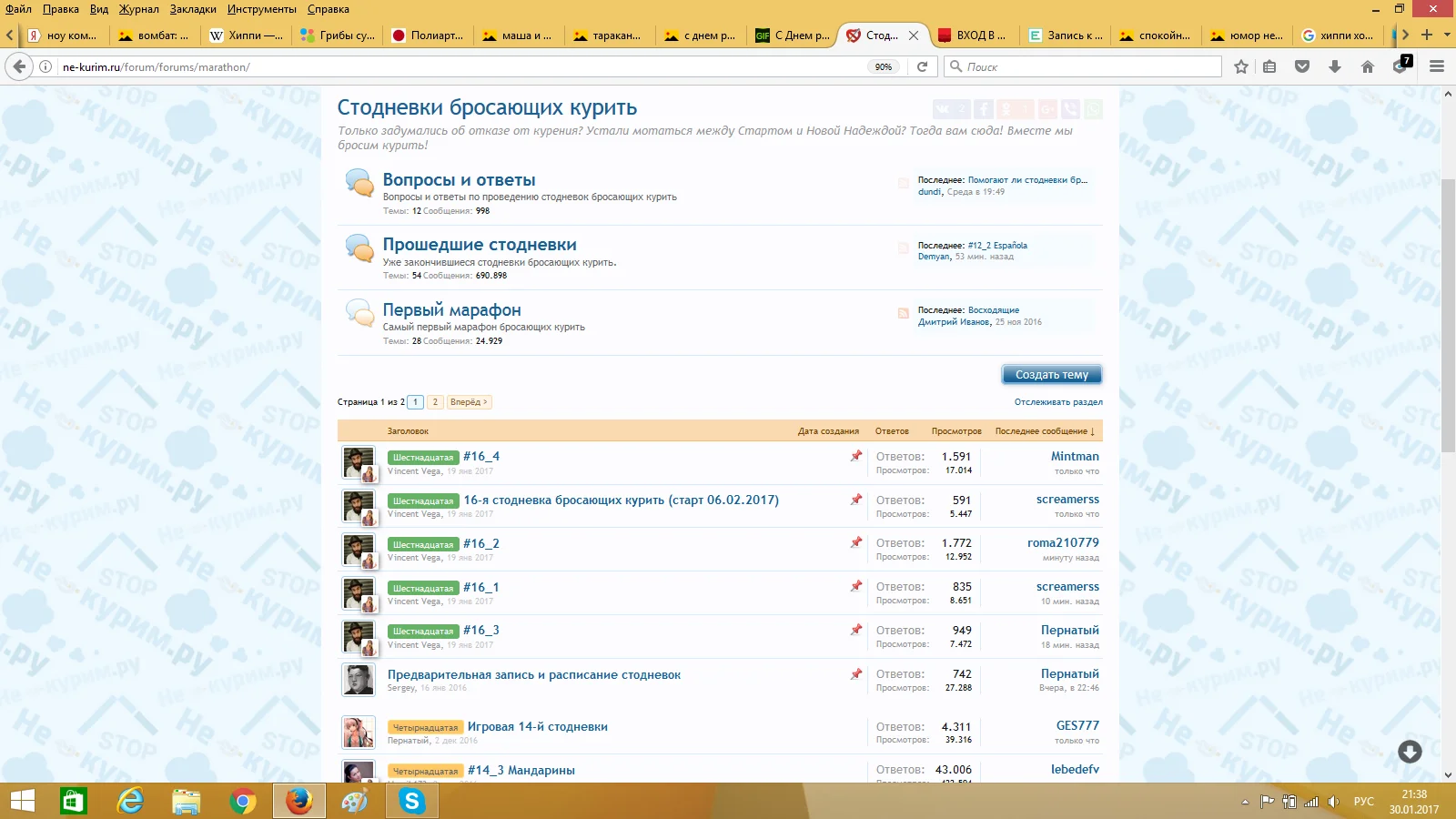1456x819 pixels.
Task: Click the Firefox bookmark star icon
Action: [x=1240, y=66]
